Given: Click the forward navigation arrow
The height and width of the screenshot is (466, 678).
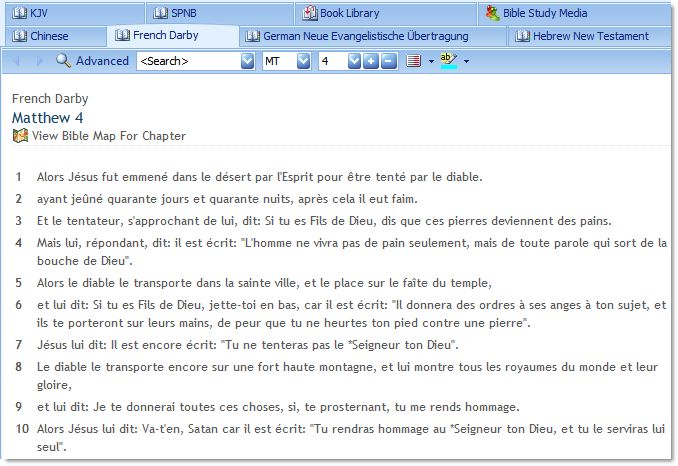Looking at the screenshot, I should point(39,61).
